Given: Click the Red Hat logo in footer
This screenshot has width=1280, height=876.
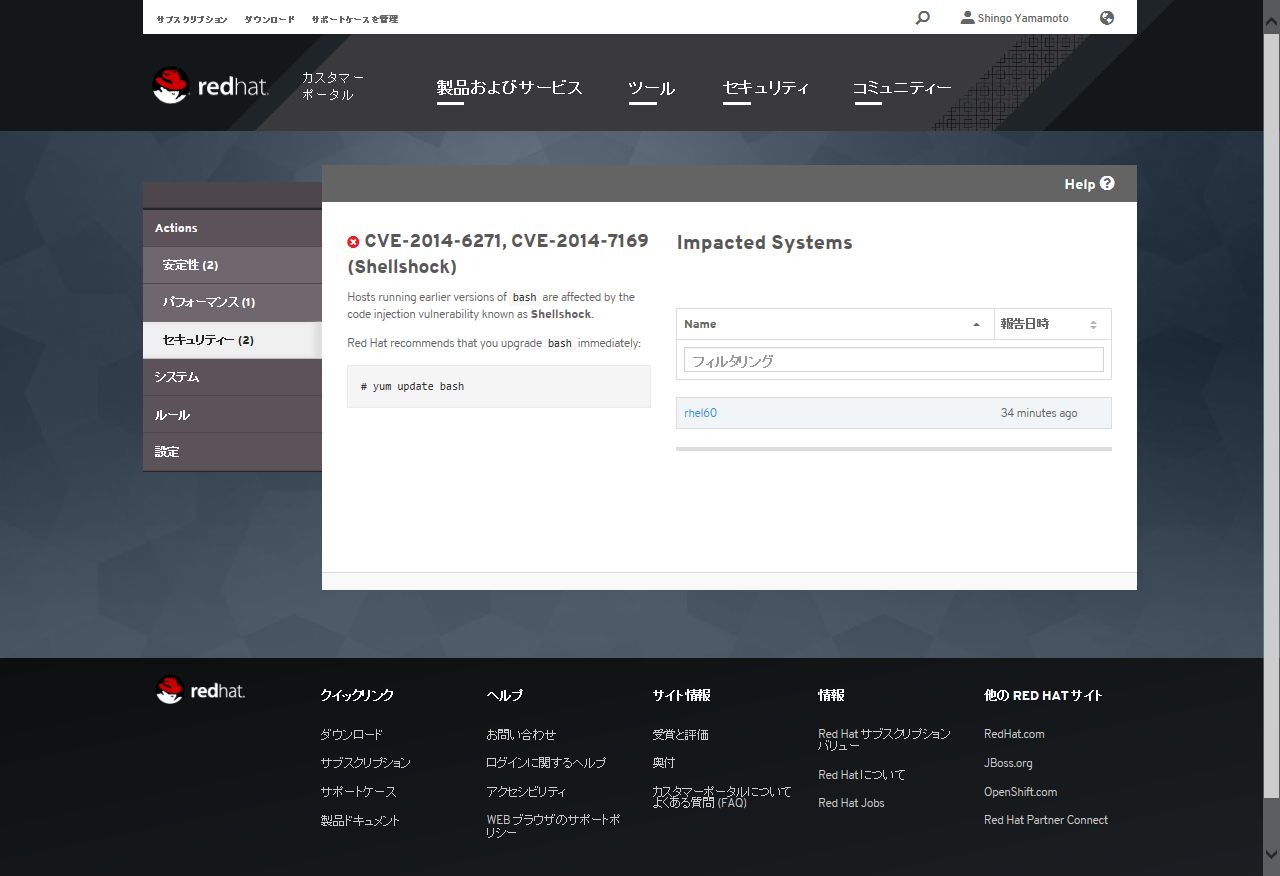Looking at the screenshot, I should tap(200, 690).
